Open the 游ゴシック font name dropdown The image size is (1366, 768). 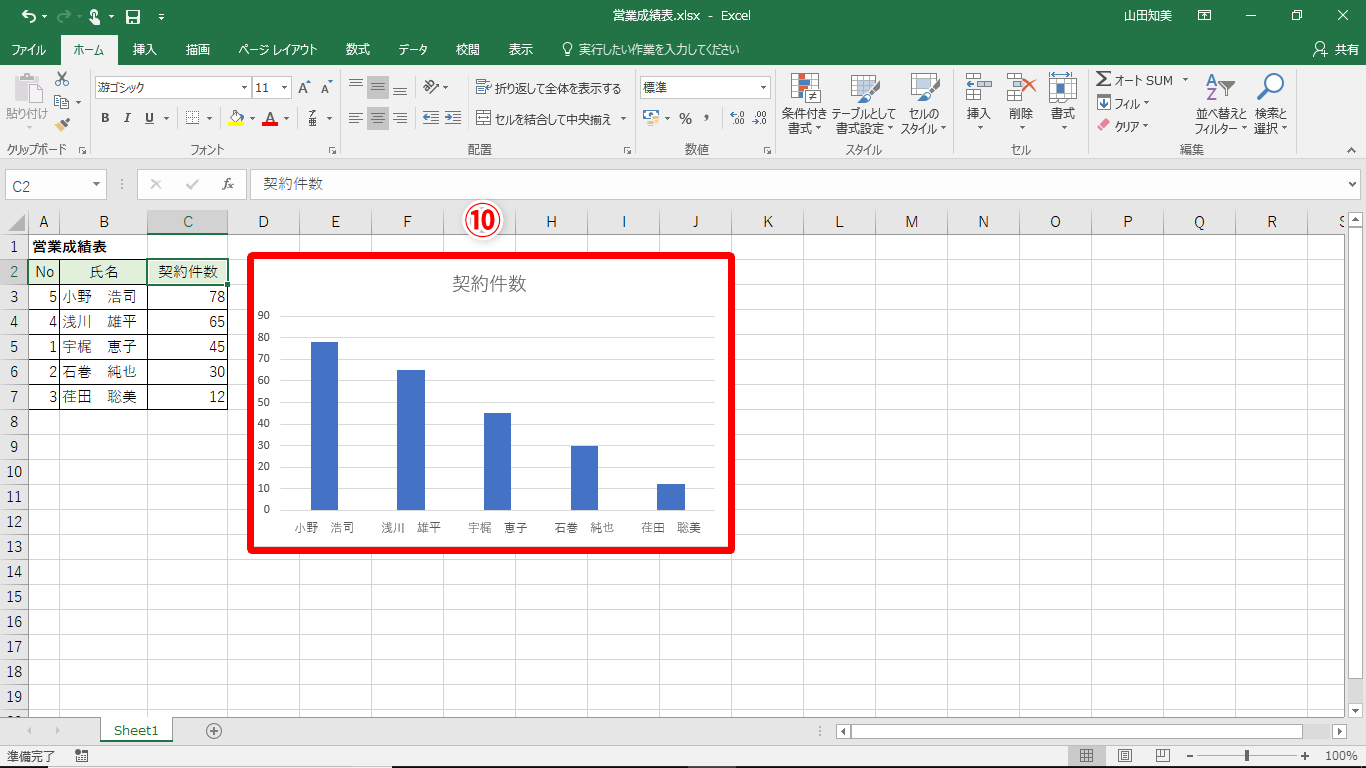(242, 88)
